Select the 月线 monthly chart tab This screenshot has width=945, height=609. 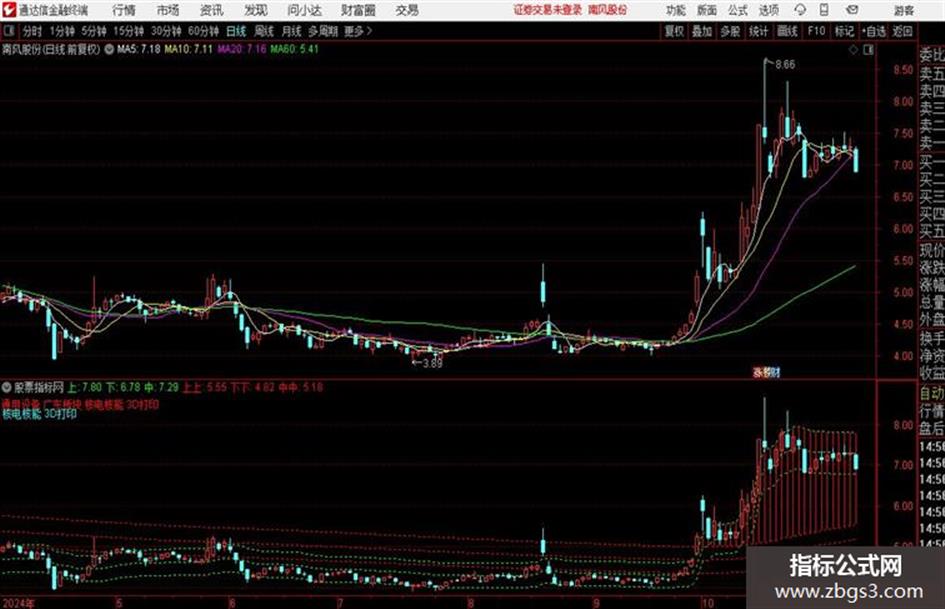pos(292,31)
